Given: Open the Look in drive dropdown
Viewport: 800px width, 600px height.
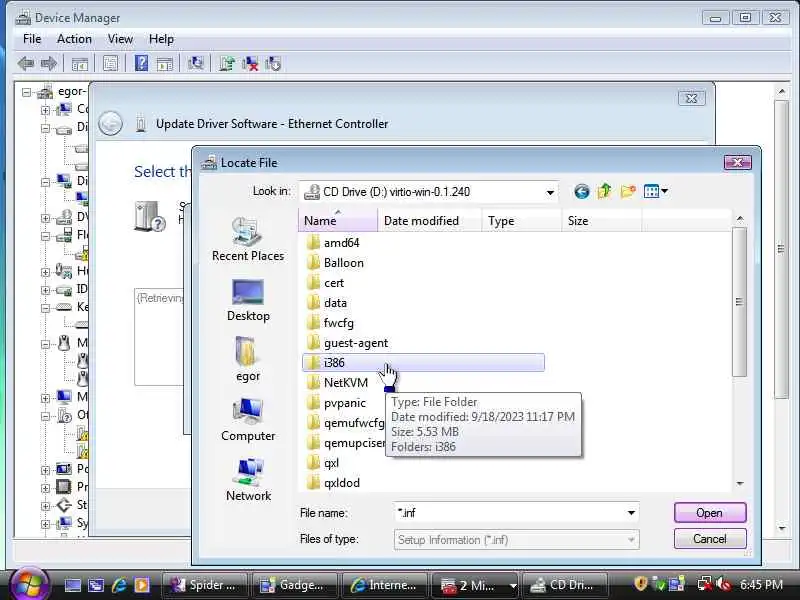Looking at the screenshot, I should pyautogui.click(x=550, y=192).
